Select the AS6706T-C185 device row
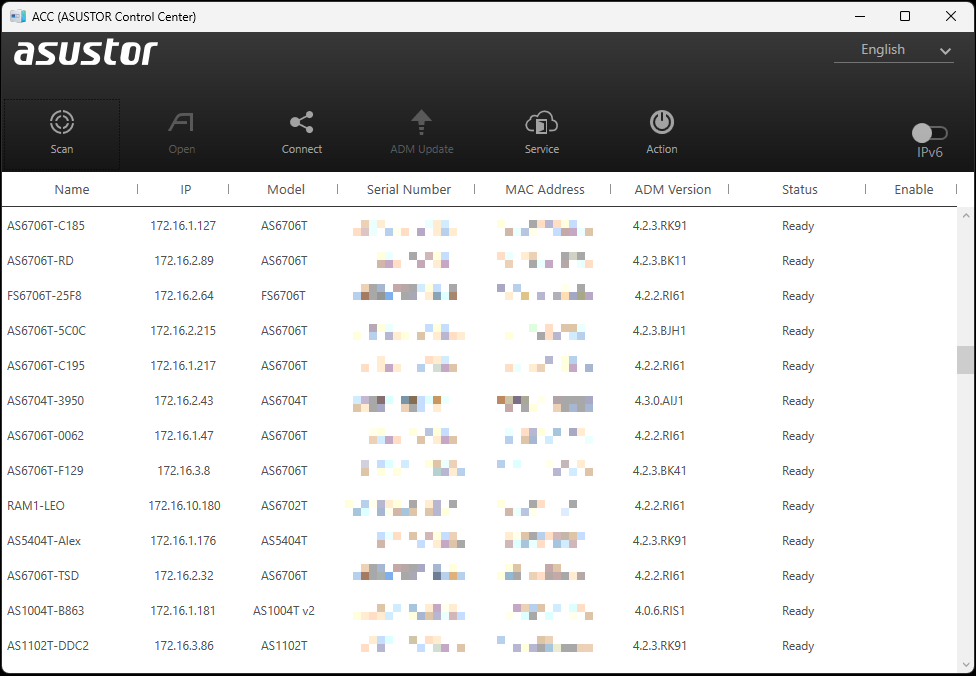Viewport: 976px width, 676px height. [x=479, y=226]
